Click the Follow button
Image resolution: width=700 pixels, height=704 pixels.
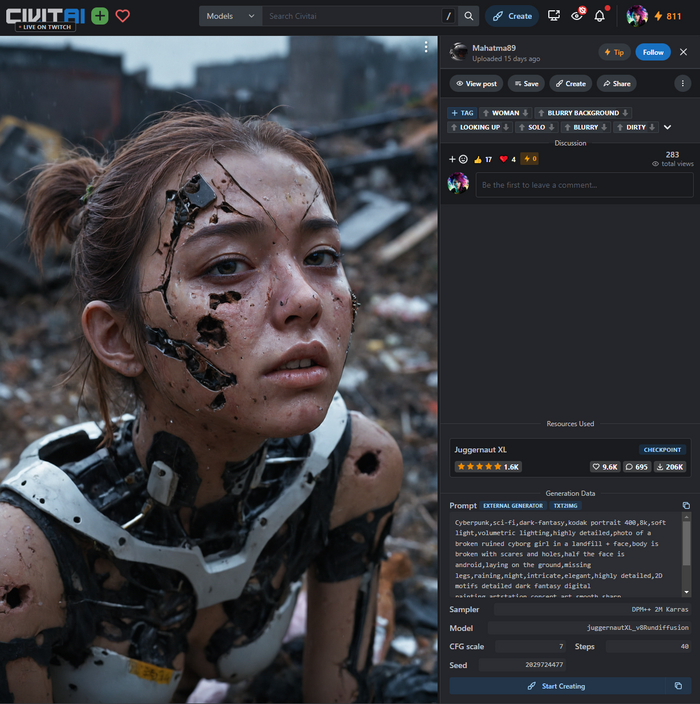point(652,52)
